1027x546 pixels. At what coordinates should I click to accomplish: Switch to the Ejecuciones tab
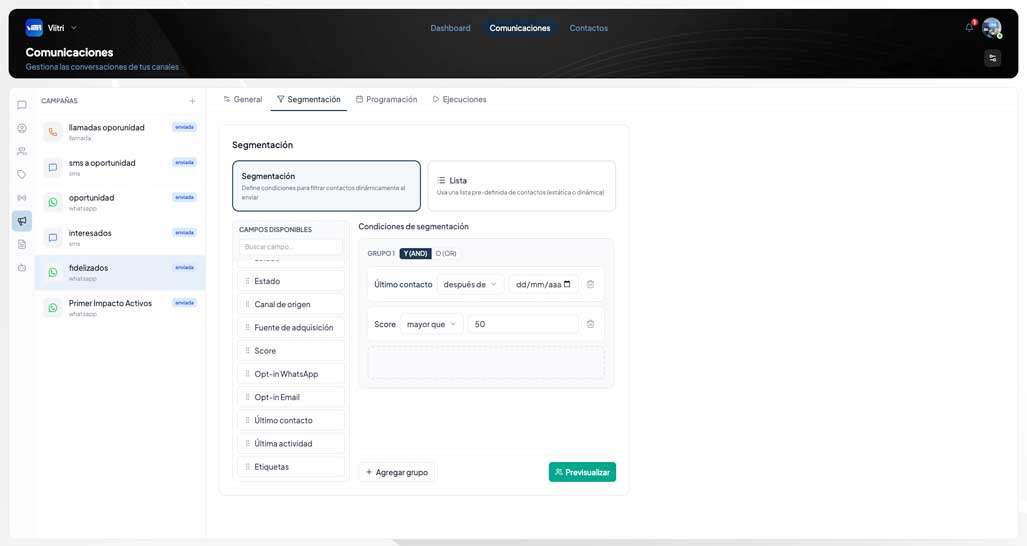pos(459,100)
